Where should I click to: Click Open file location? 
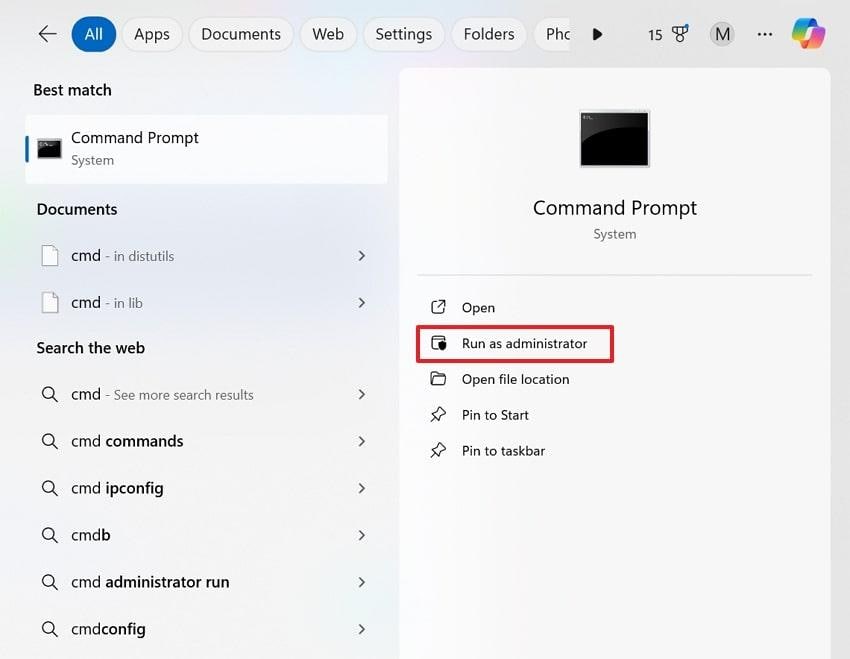point(516,379)
